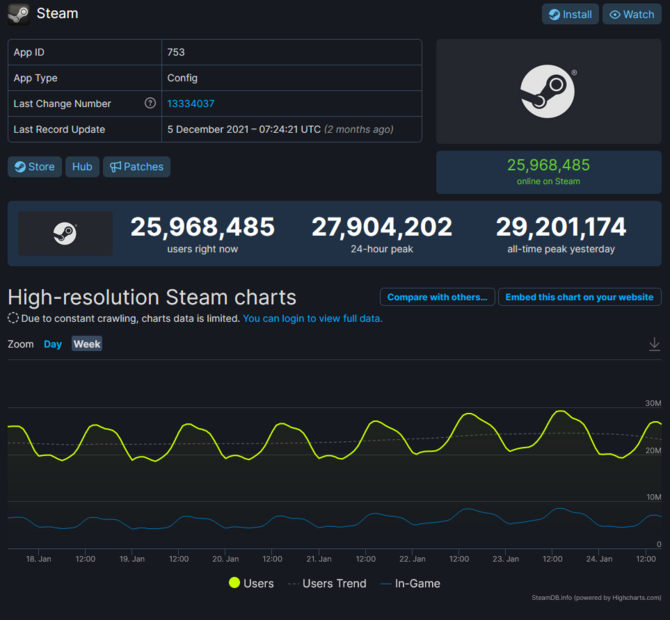Toggle the Users Trend series in legend

coord(327,583)
